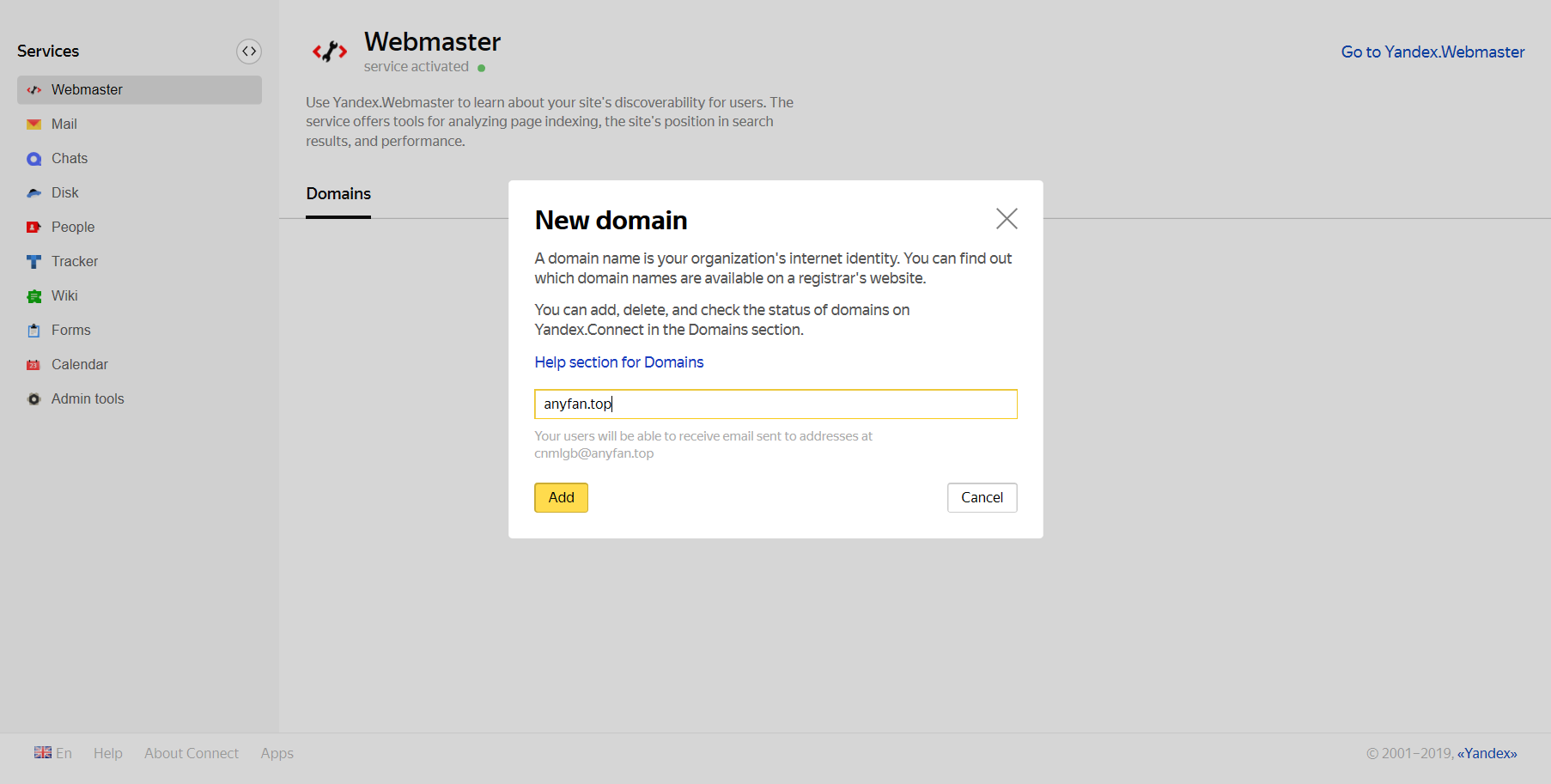
Task: Open the Apps footer link
Action: click(277, 753)
